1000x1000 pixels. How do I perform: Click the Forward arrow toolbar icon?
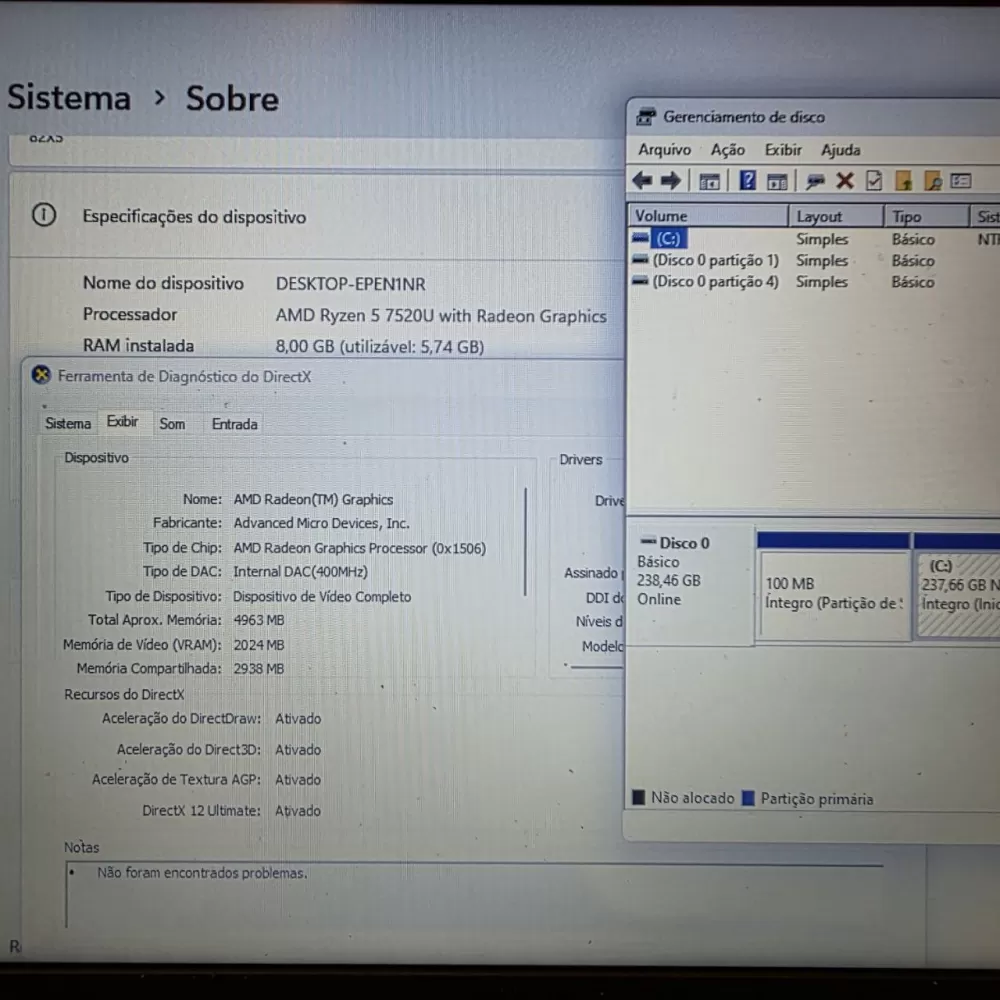pyautogui.click(x=670, y=181)
